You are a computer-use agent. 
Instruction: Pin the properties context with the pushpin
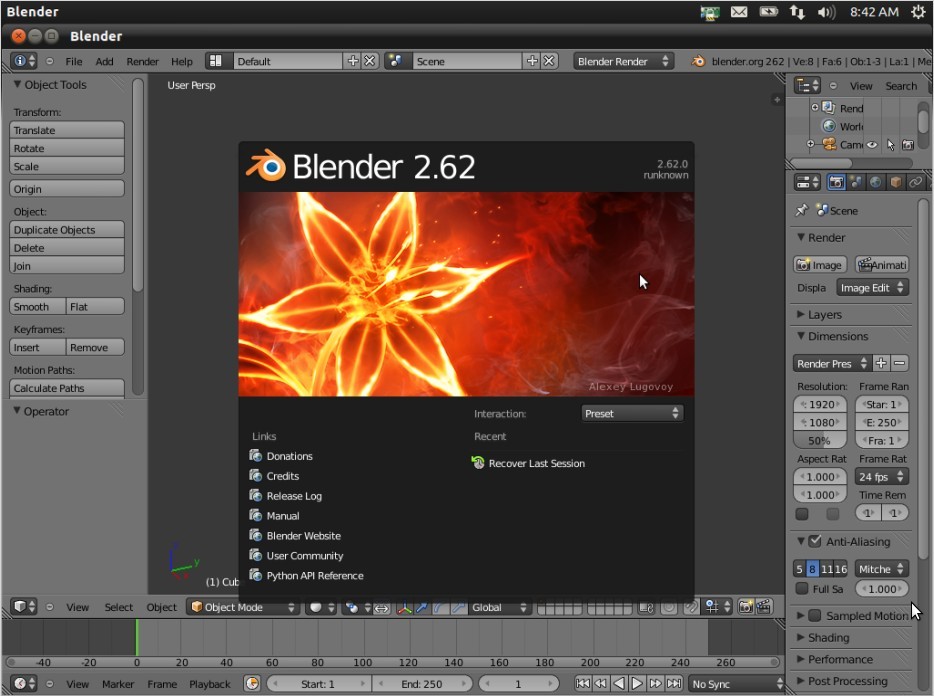802,210
